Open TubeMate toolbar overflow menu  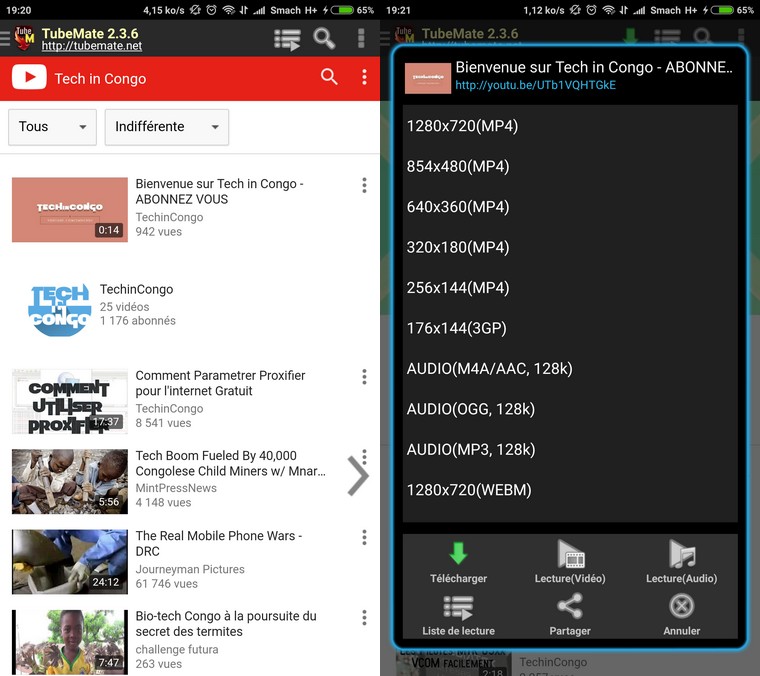361,38
